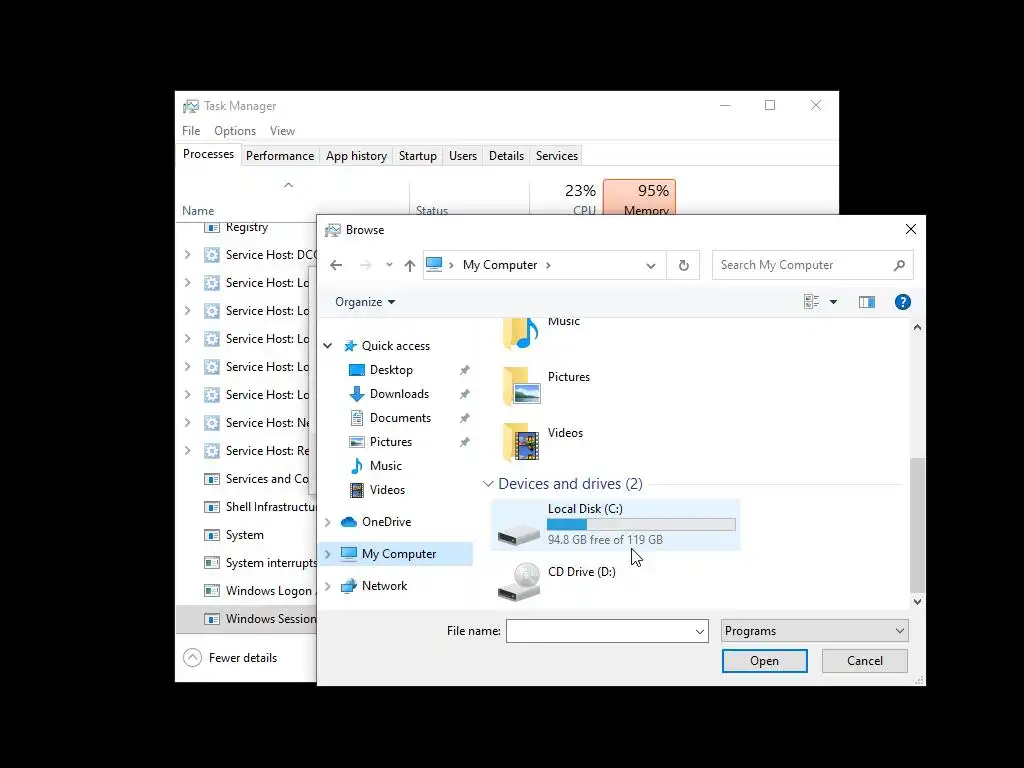Select Music in navigation pane
This screenshot has height=768, width=1024.
click(x=385, y=466)
